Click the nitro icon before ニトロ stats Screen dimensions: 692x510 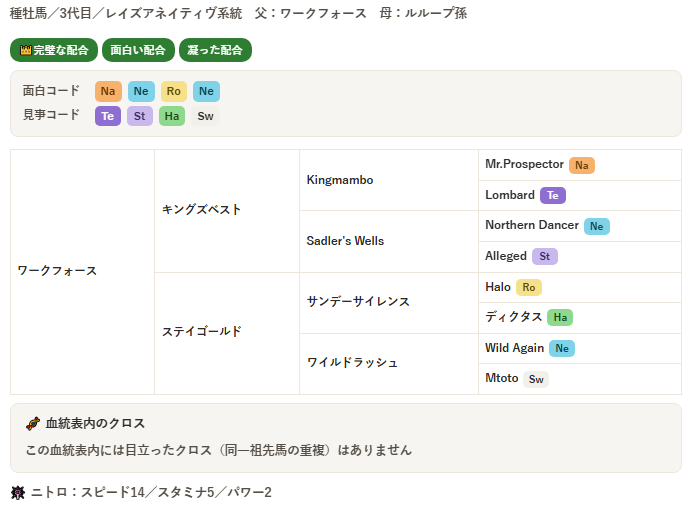[18, 492]
